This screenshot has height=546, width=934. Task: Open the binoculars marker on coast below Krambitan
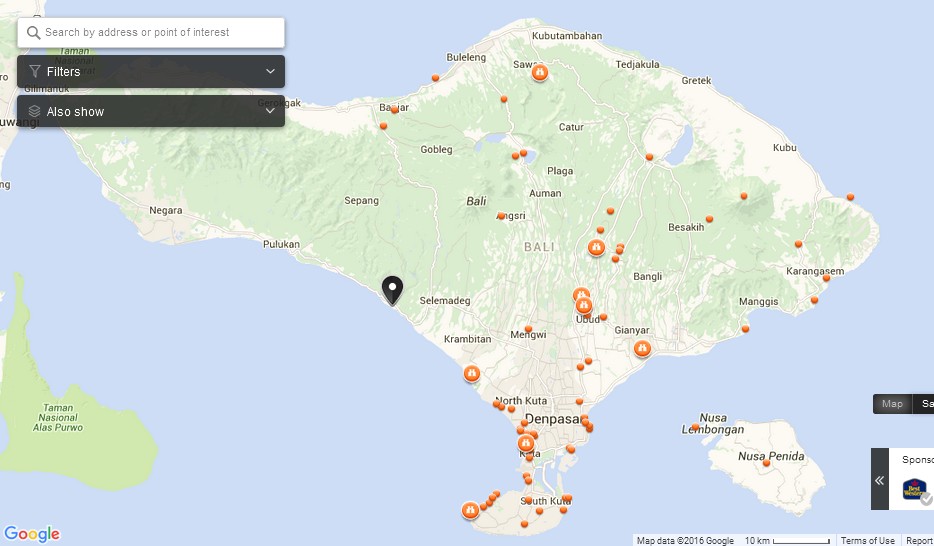pyautogui.click(x=471, y=374)
